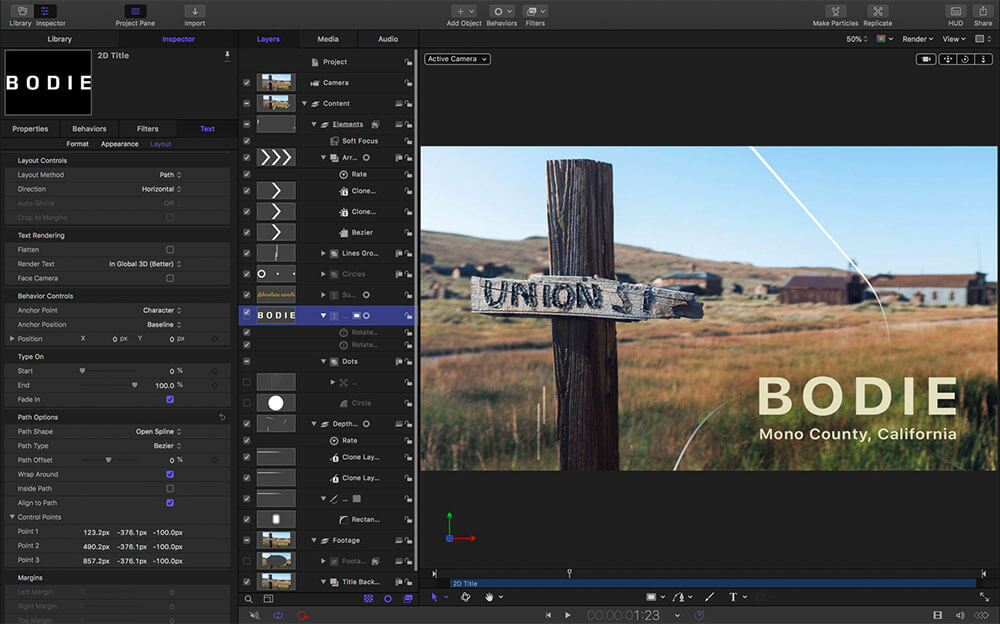Viewport: 1000px width, 624px height.
Task: Select the arrow Select/Transform tool
Action: coord(434,597)
